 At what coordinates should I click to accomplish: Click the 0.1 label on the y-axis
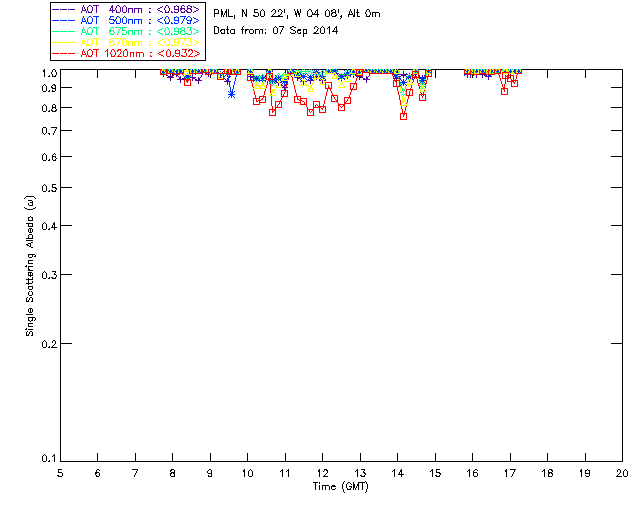click(49, 459)
